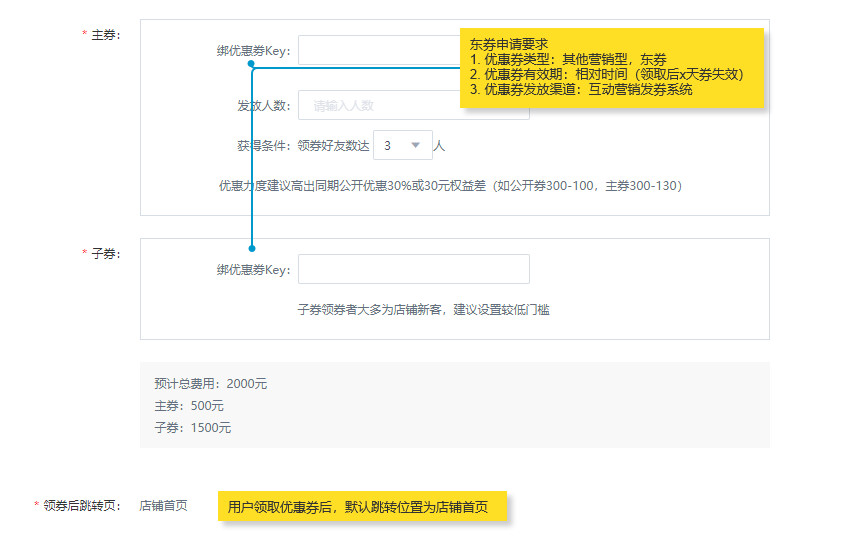
Task: Click the 子券领券者大多为店铺新客 hint text
Action: (423, 309)
